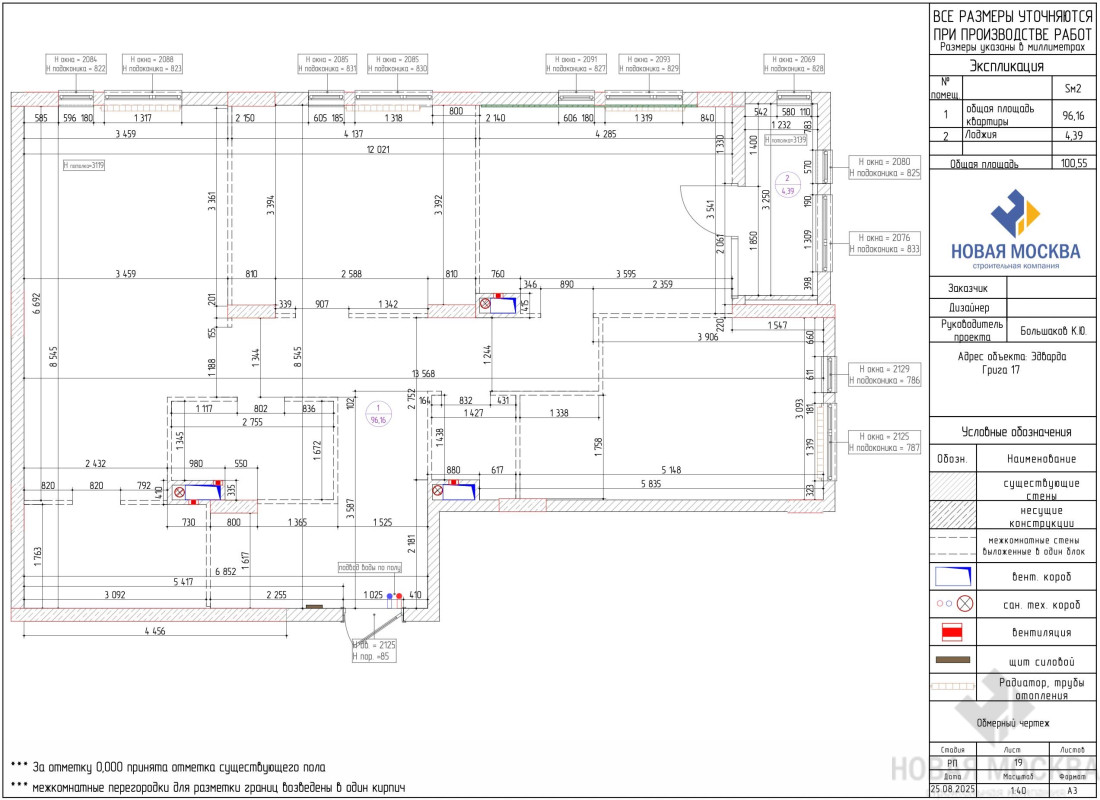Click the date 25.08.2025 in title block
The image size is (1100, 800).
[x=952, y=791]
